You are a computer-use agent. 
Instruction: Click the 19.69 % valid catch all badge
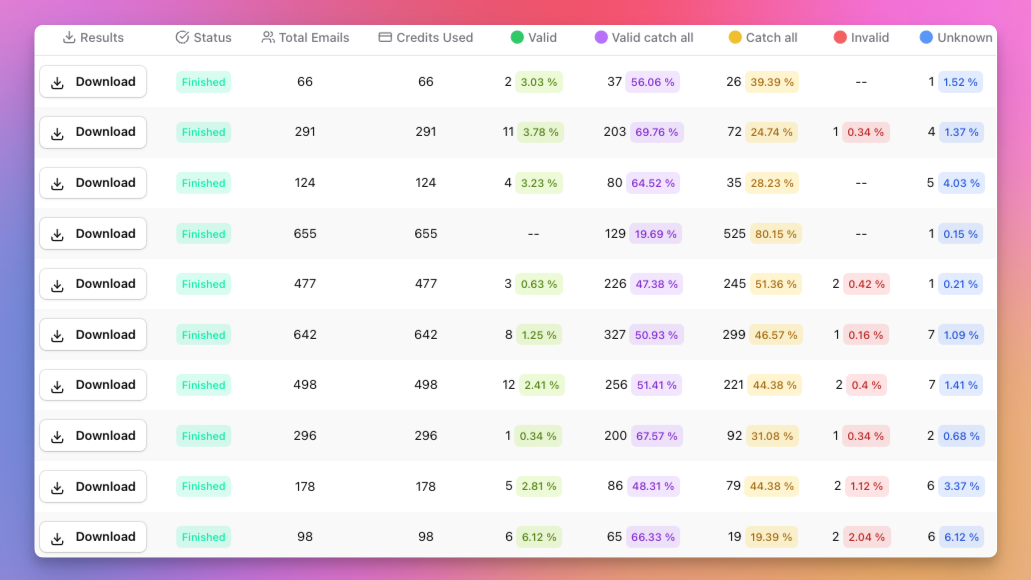(x=655, y=234)
